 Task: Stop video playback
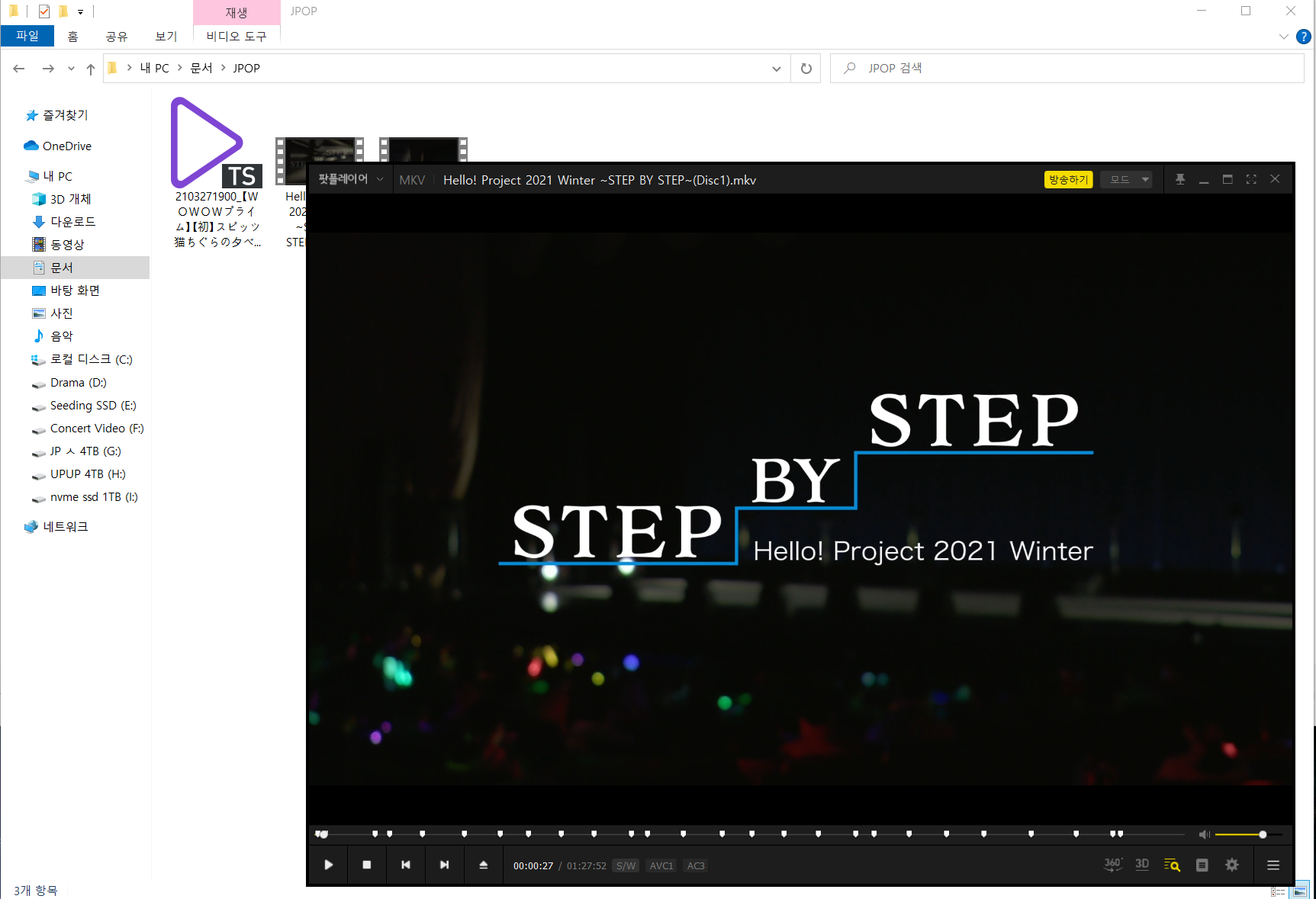coord(367,865)
